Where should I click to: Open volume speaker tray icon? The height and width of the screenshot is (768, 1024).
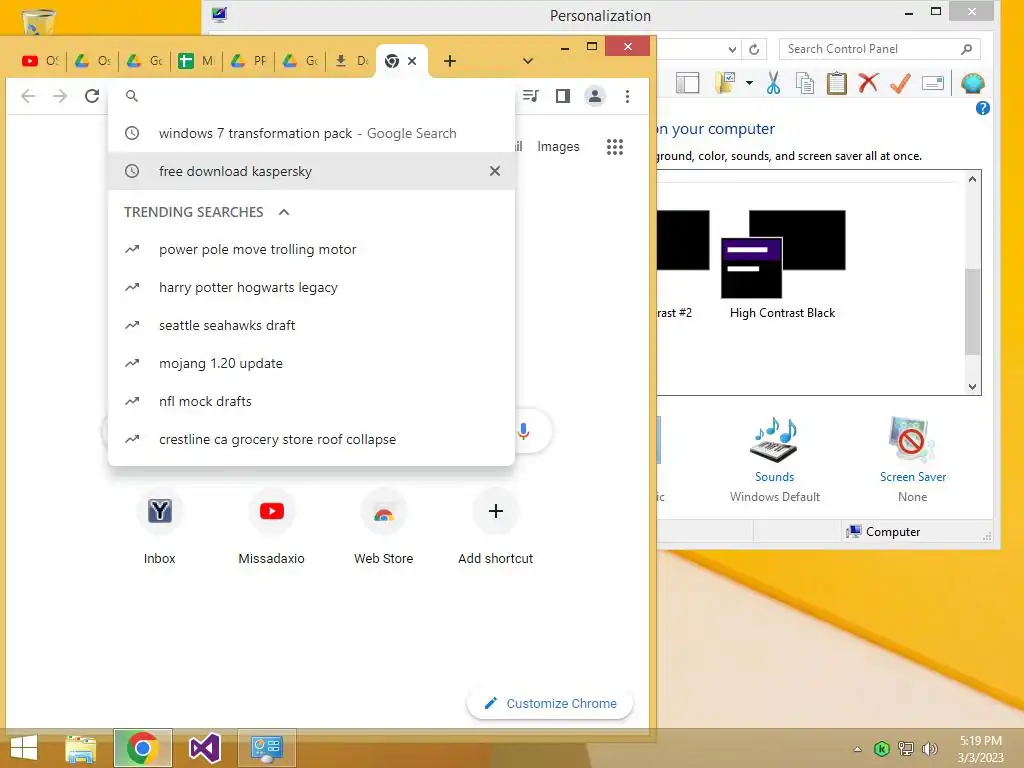[929, 749]
